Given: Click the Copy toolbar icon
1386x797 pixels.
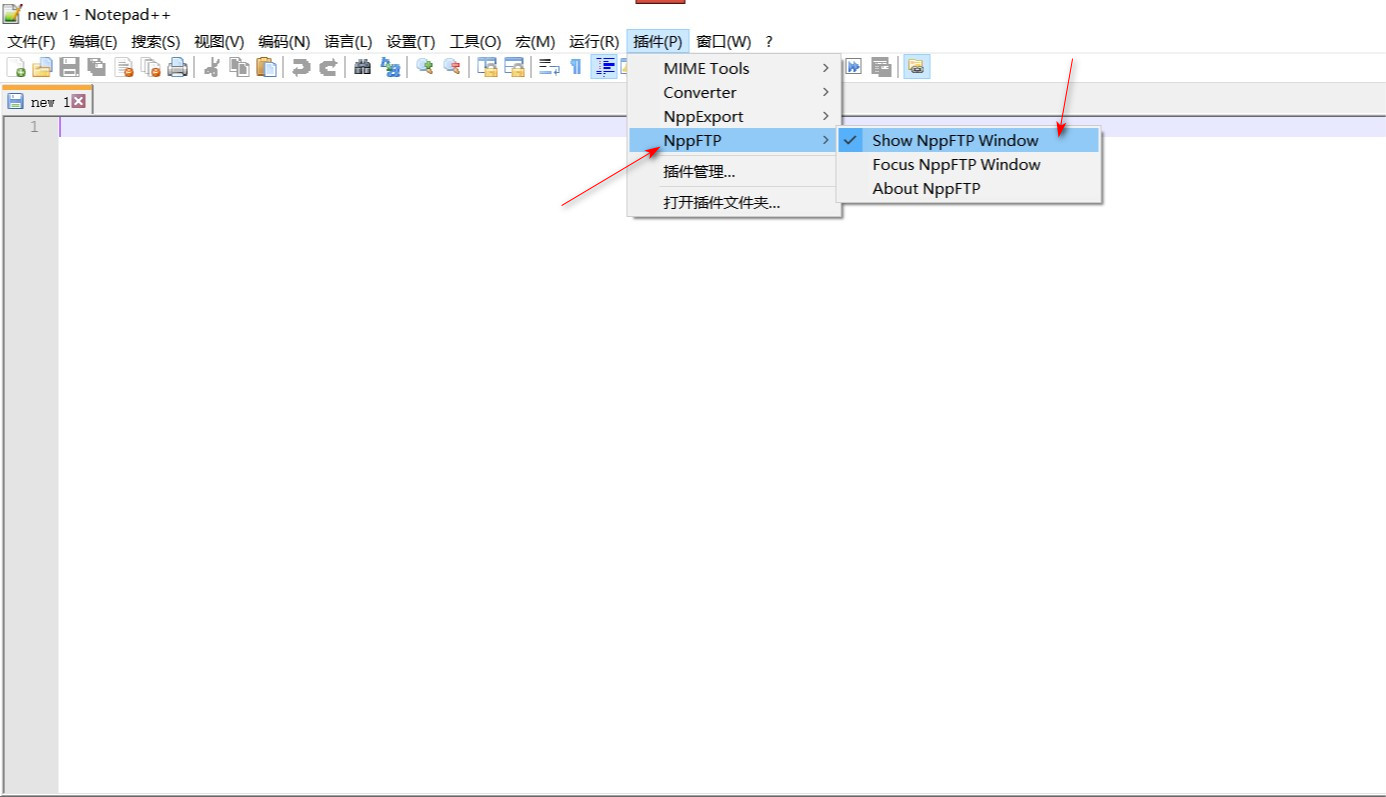Looking at the screenshot, I should [x=239, y=67].
